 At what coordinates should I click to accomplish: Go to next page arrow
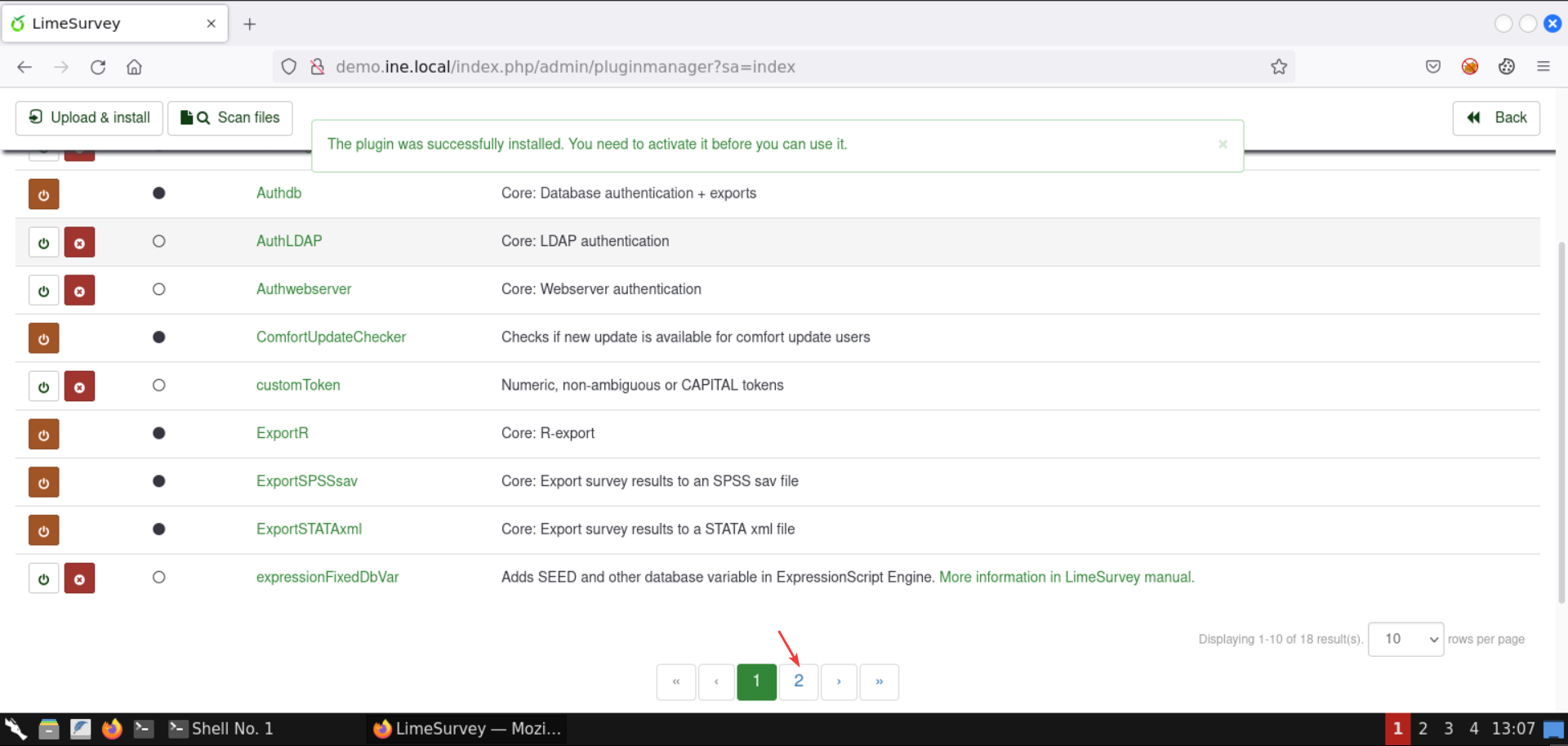pos(839,681)
